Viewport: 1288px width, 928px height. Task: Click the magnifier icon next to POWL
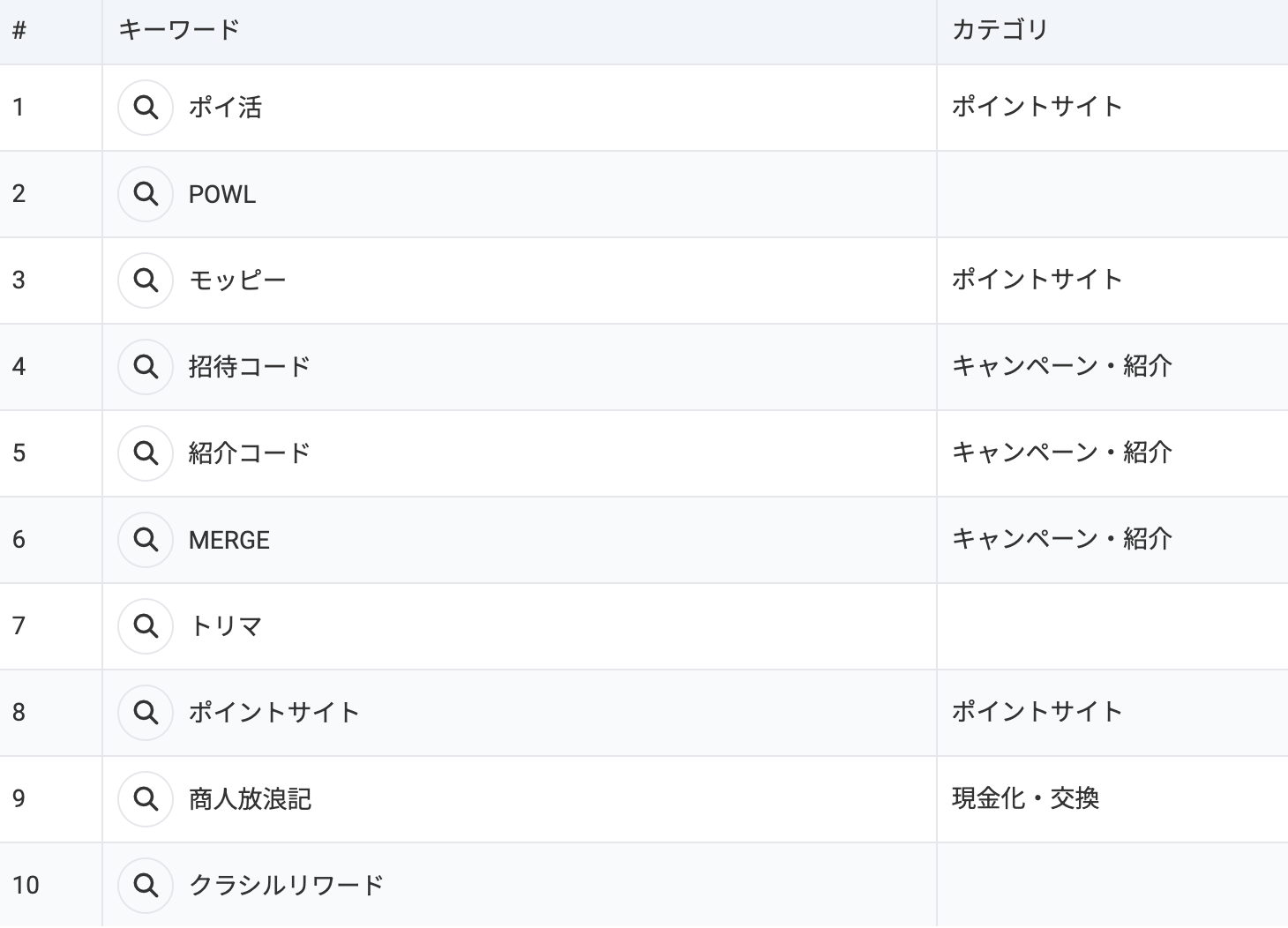click(x=146, y=194)
